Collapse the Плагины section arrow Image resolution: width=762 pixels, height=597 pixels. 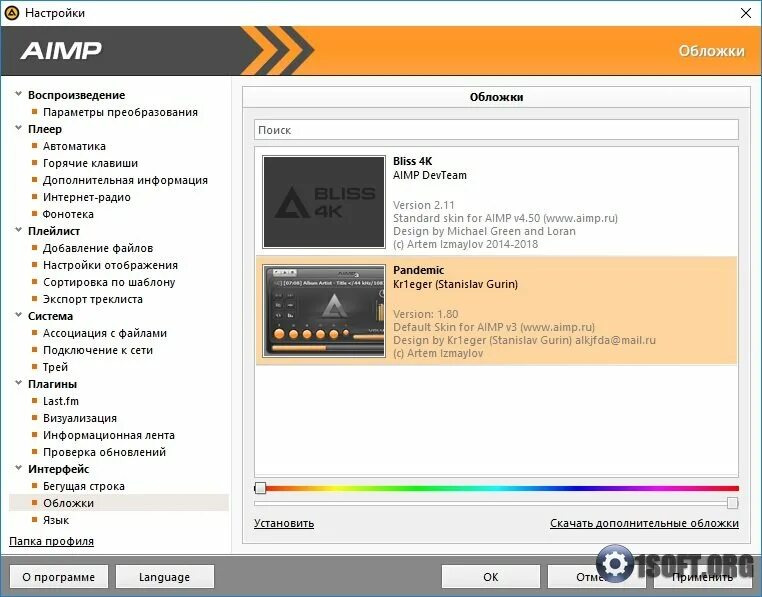tap(18, 383)
